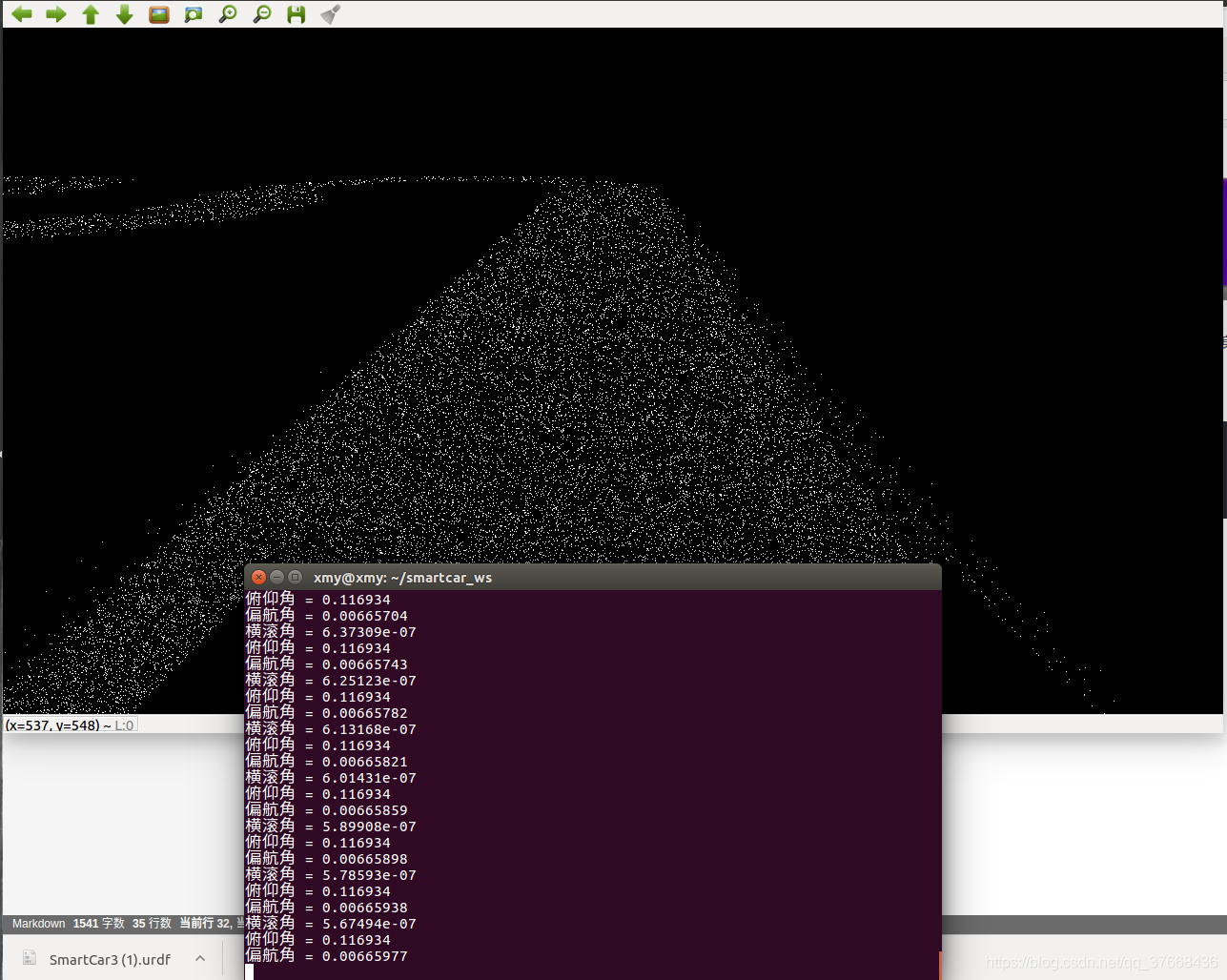
Task: Pan the image left with the left arrow
Action: [x=22, y=14]
